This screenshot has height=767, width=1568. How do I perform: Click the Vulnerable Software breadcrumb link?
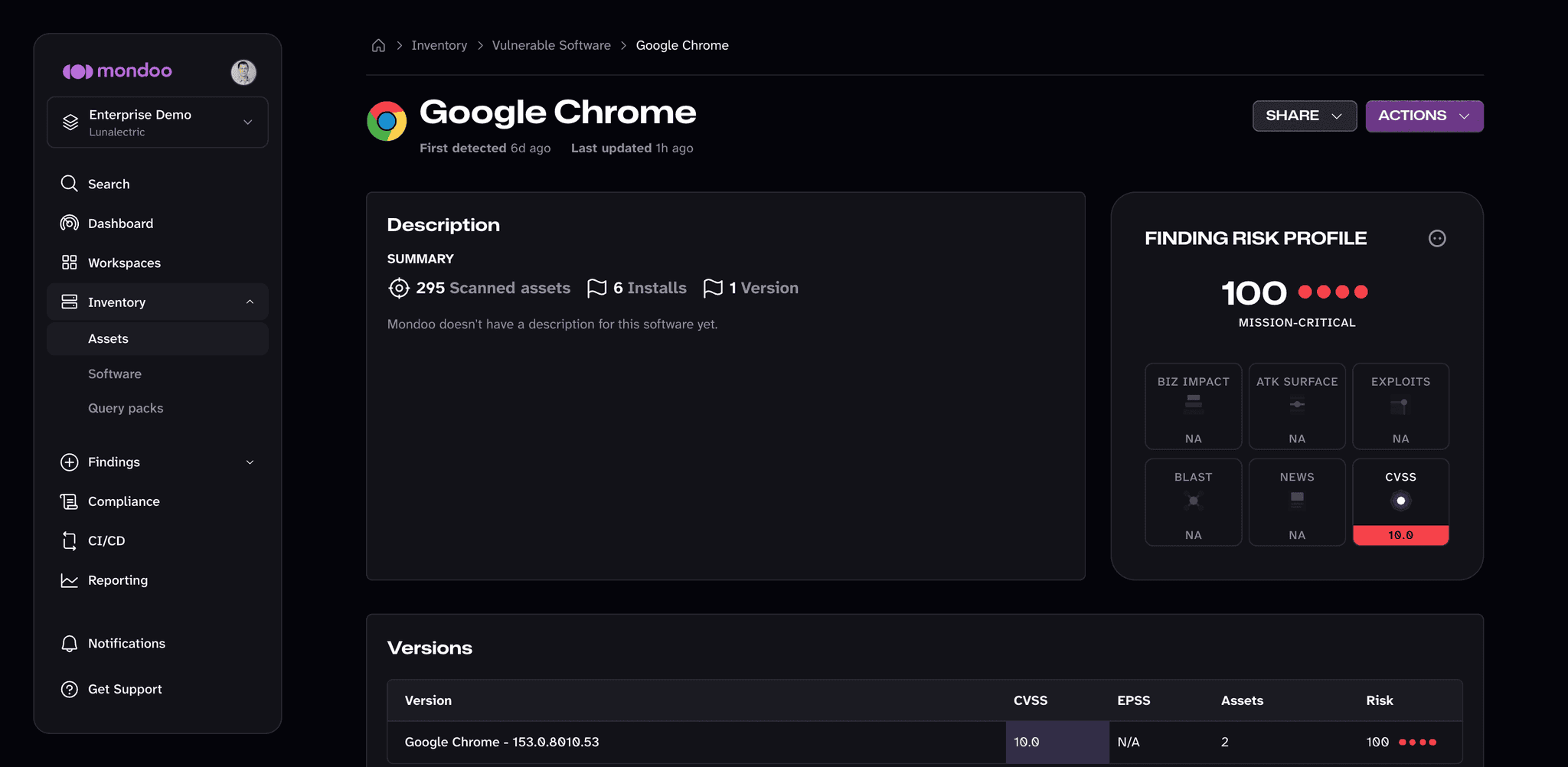pos(551,45)
